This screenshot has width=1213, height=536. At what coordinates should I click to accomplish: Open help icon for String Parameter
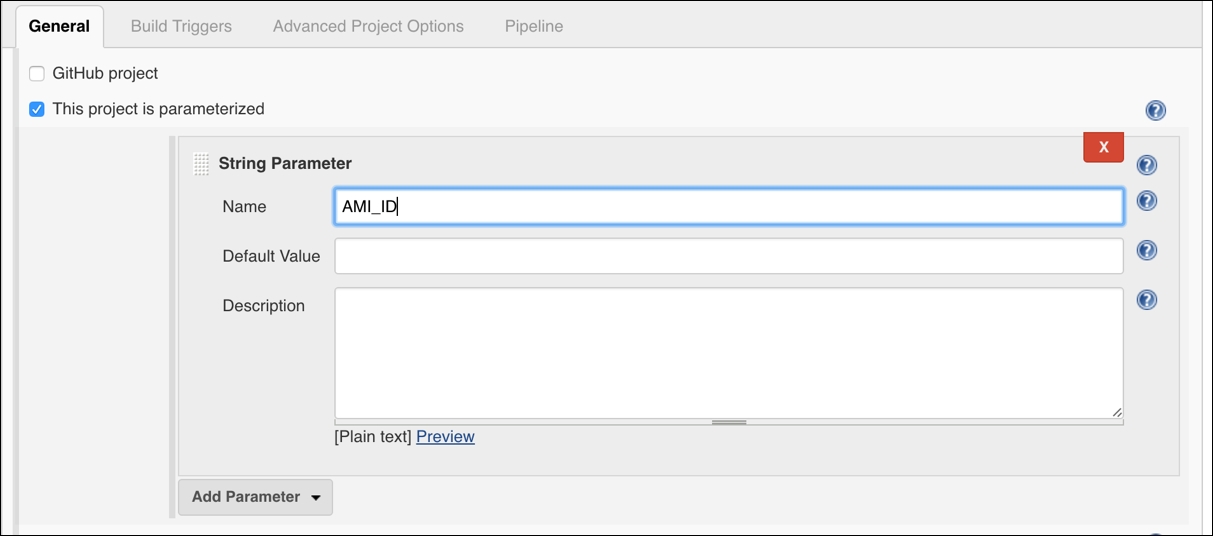(1147, 165)
